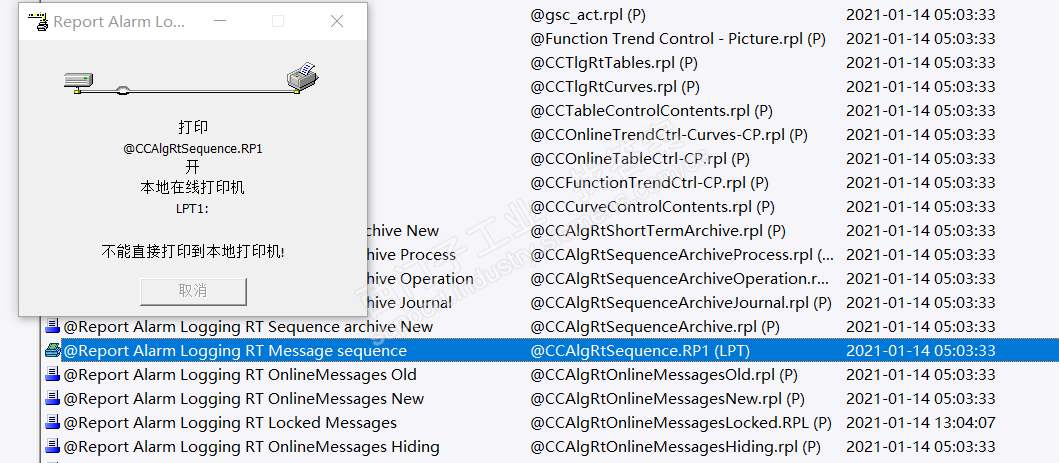Click the icon beside Sequence archive New
This screenshot has width=1059, height=463.
(x=52, y=327)
